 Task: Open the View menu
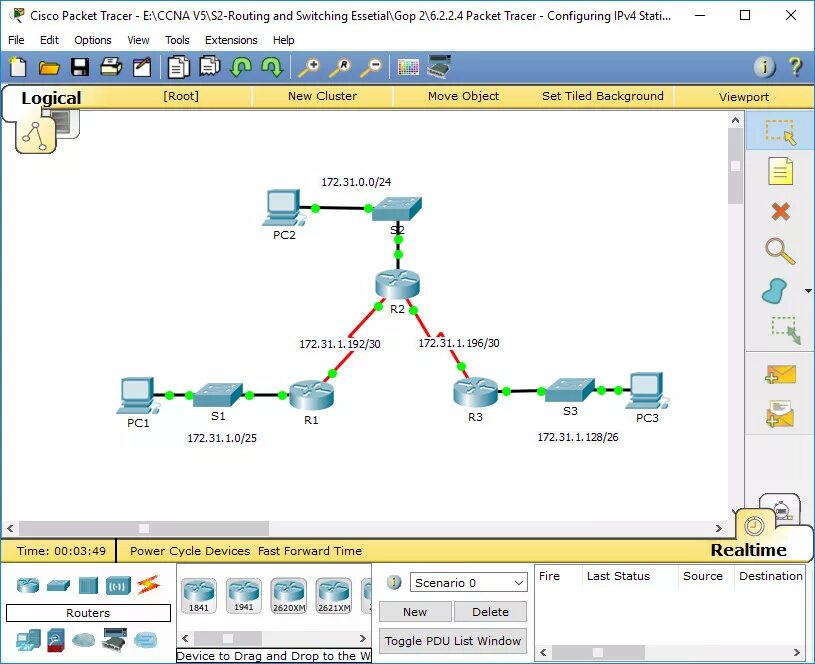[138, 40]
